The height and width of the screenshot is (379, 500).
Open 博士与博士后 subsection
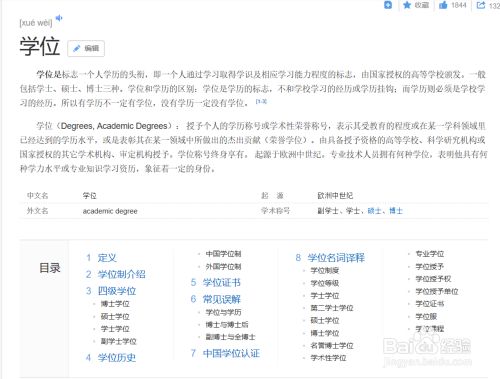[227, 324]
